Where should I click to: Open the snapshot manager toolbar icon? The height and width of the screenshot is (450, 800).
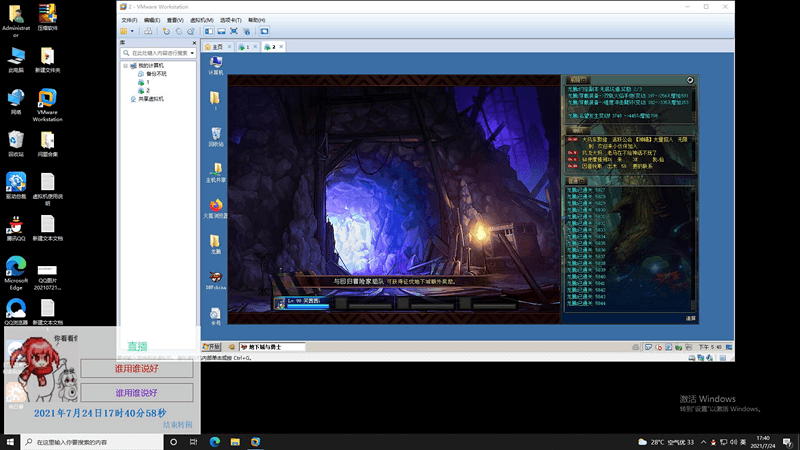tap(191, 31)
